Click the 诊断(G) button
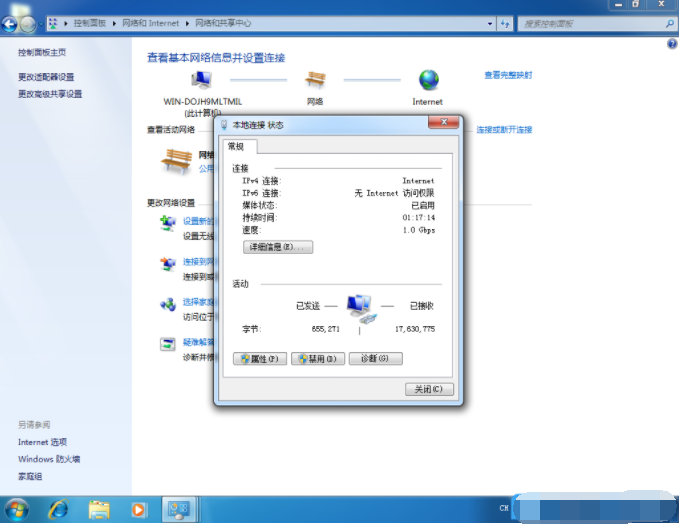The height and width of the screenshot is (524, 680). [376, 359]
